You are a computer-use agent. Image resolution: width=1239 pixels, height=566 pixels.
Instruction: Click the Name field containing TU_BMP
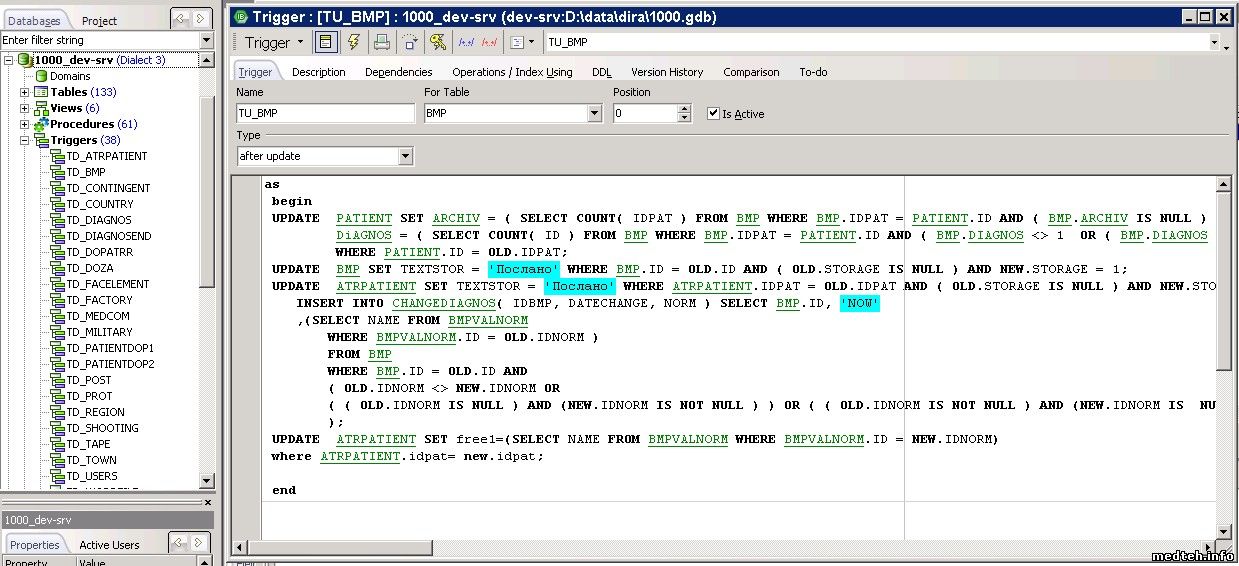pyautogui.click(x=325, y=114)
